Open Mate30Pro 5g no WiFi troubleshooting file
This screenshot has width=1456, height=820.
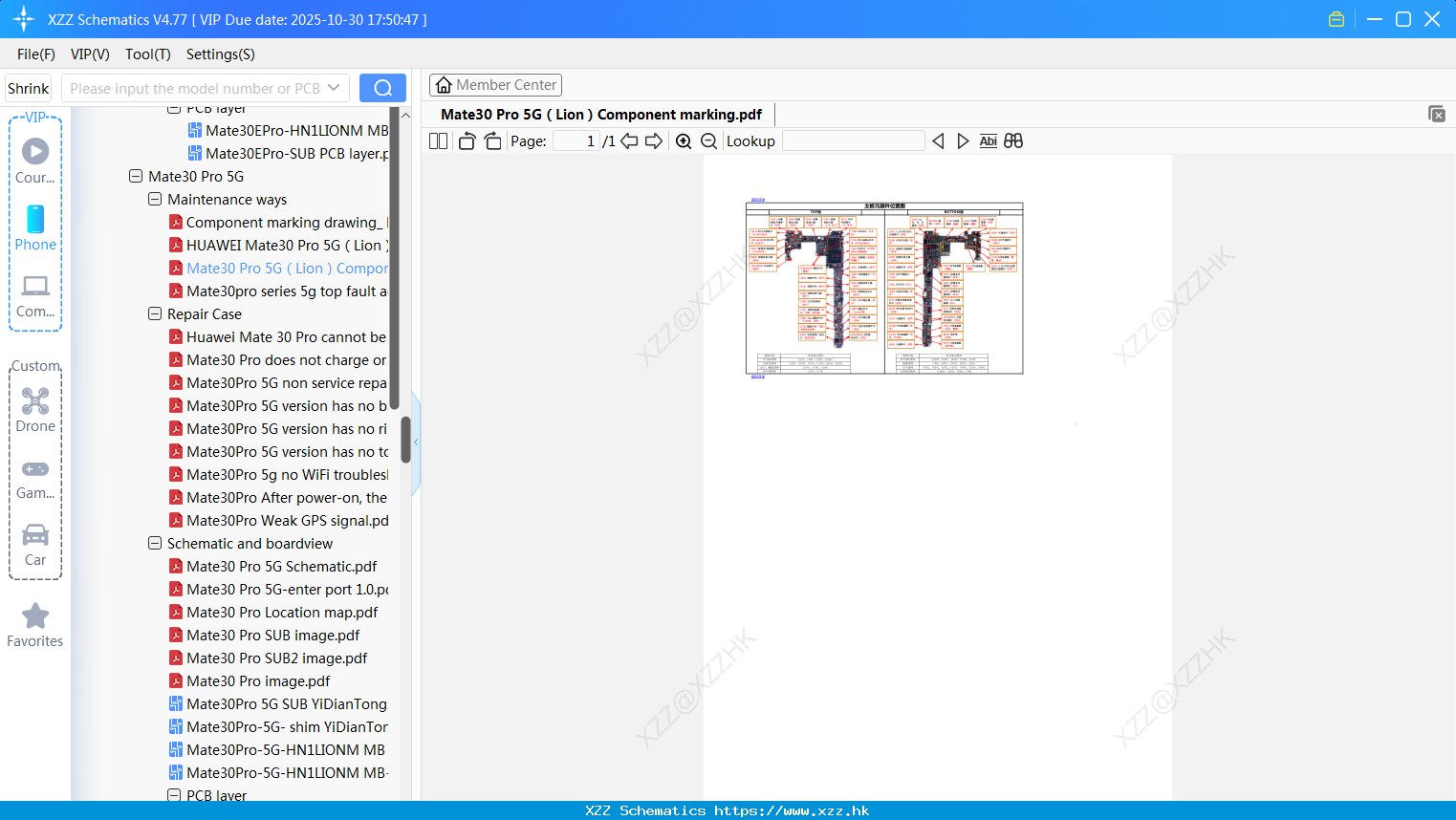tap(278, 475)
